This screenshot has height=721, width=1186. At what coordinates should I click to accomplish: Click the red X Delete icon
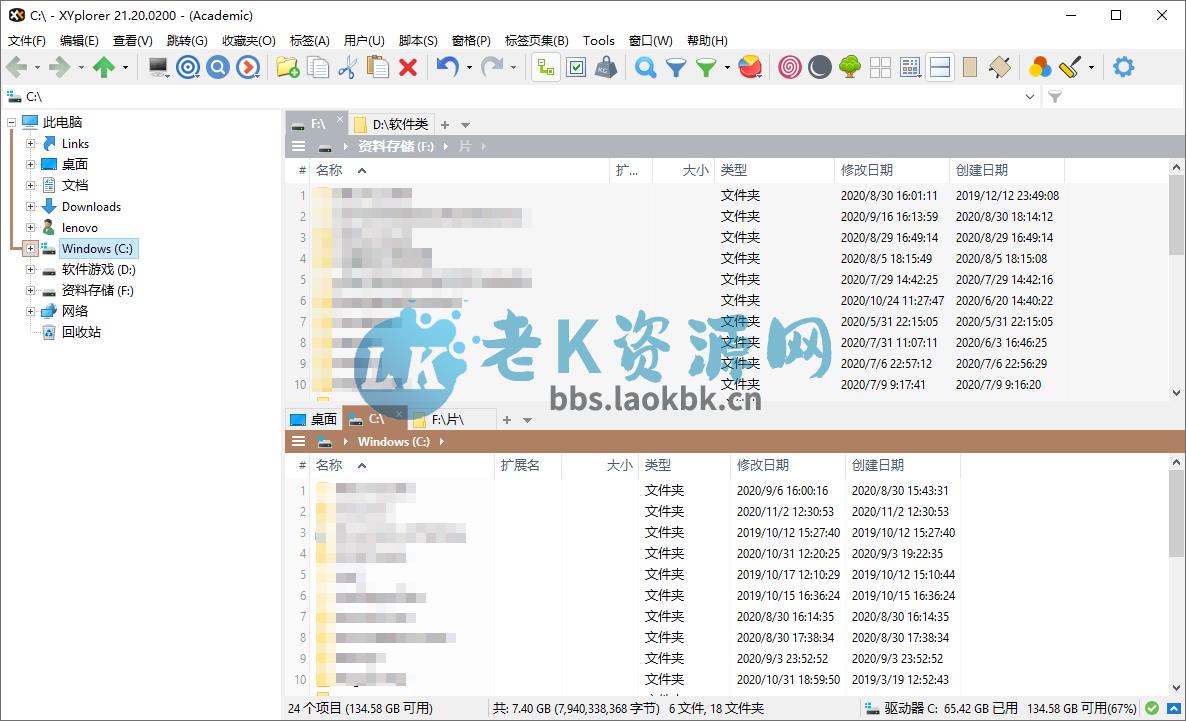(408, 67)
